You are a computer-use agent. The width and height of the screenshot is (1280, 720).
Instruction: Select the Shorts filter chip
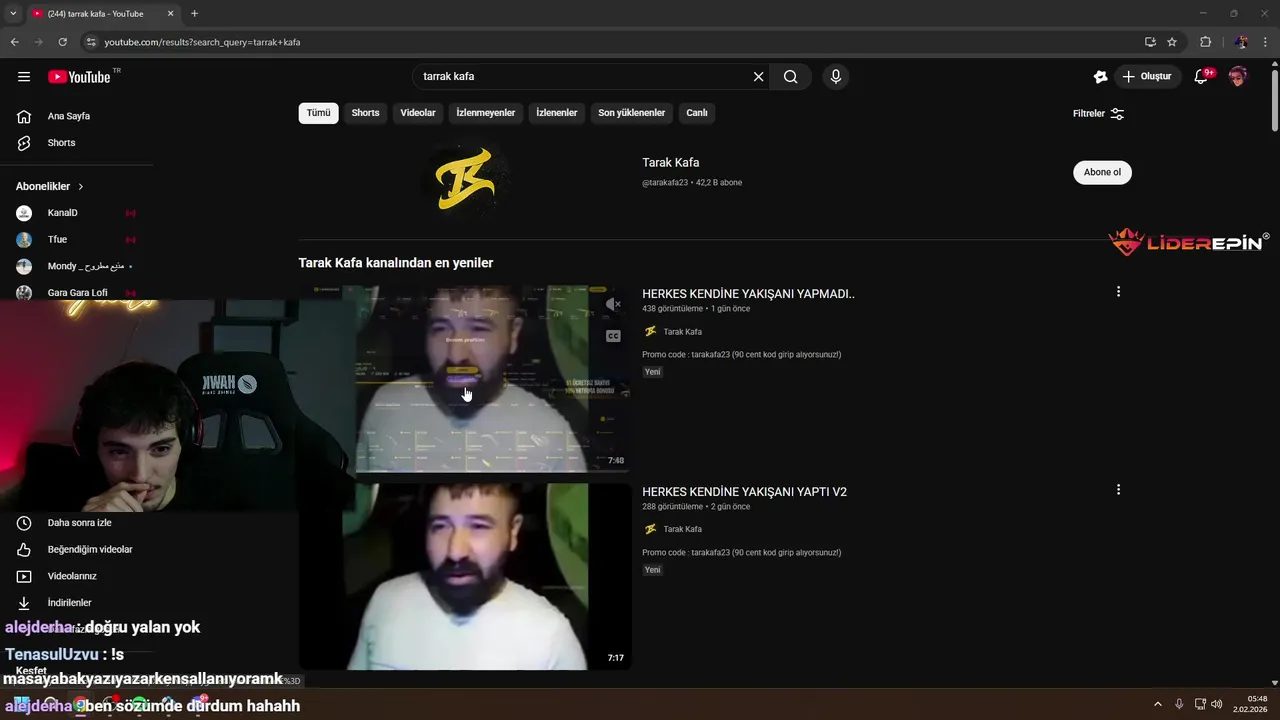coord(365,113)
